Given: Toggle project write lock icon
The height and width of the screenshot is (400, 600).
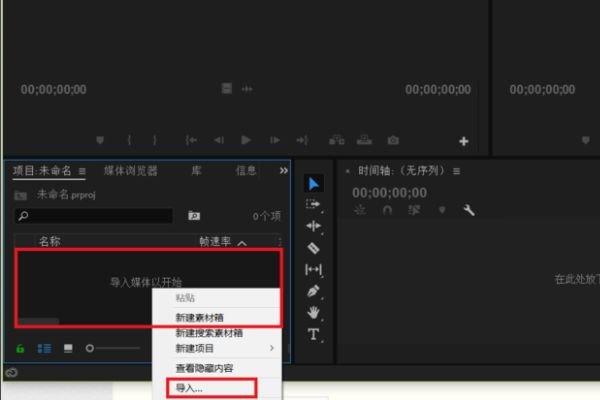Looking at the screenshot, I should [x=20, y=348].
